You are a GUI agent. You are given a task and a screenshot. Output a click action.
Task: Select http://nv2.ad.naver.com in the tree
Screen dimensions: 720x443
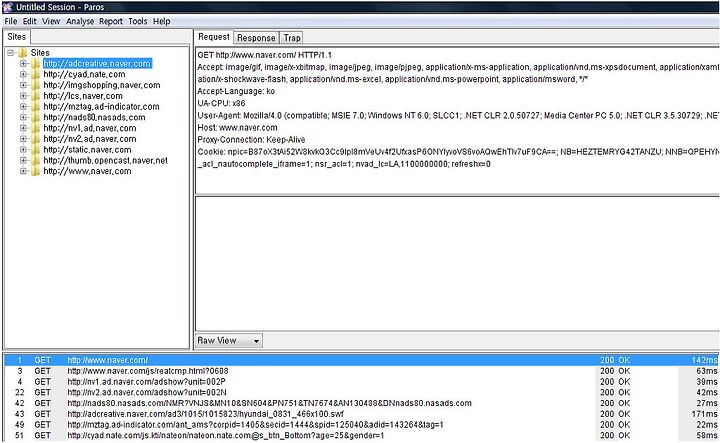click(x=90, y=139)
